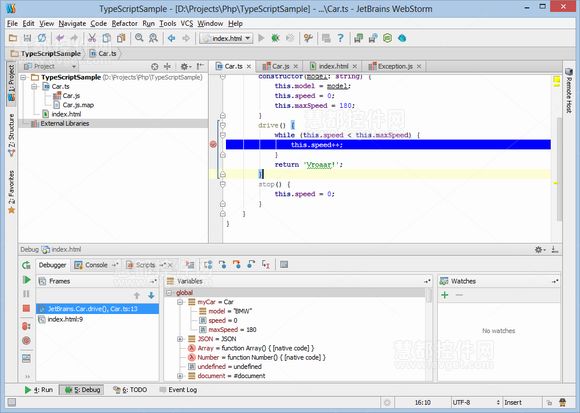This screenshot has height=413, width=580.
Task: Run index.html with green play icon
Action: click(261, 38)
